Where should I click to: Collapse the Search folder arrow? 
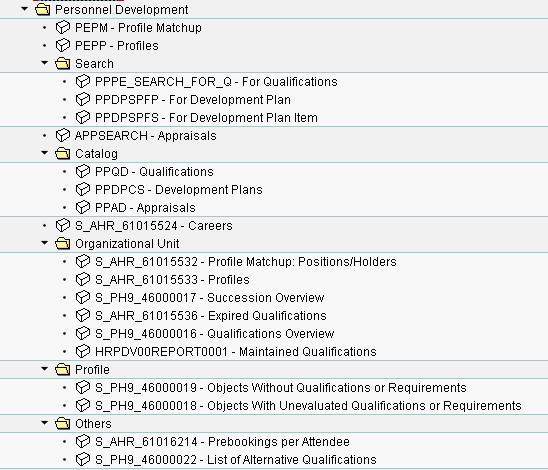[44, 63]
